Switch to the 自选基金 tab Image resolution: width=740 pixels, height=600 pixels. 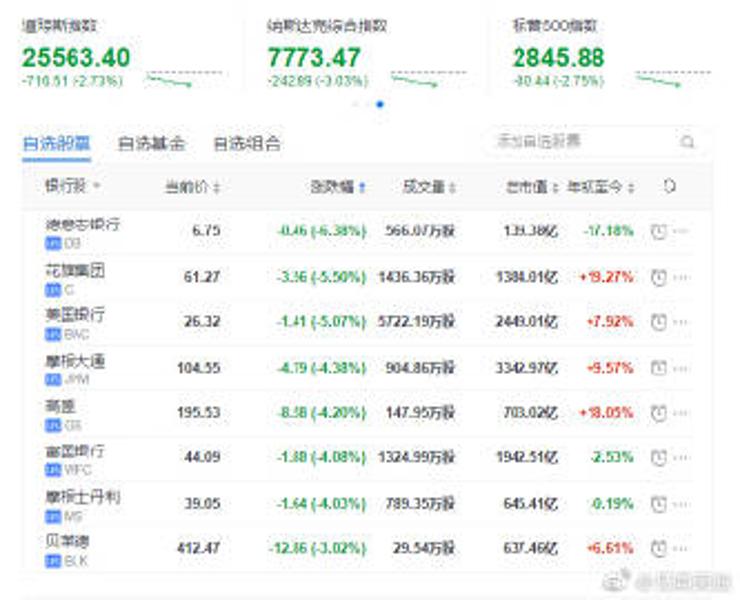151,144
